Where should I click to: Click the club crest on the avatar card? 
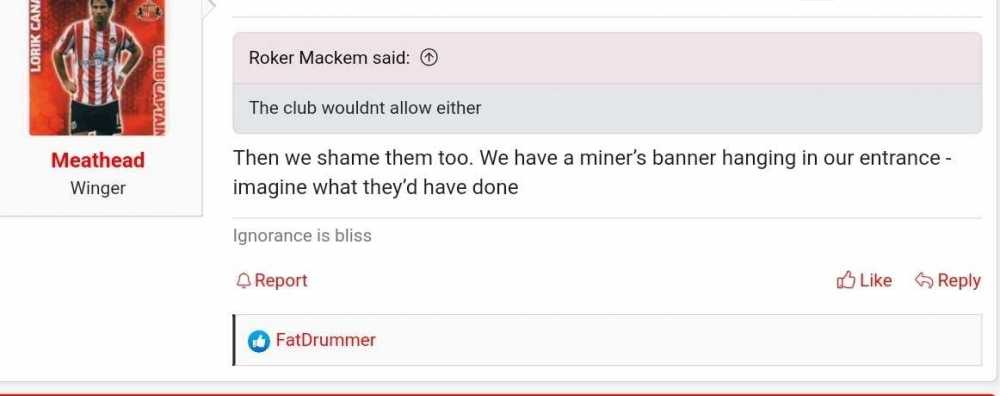(149, 10)
